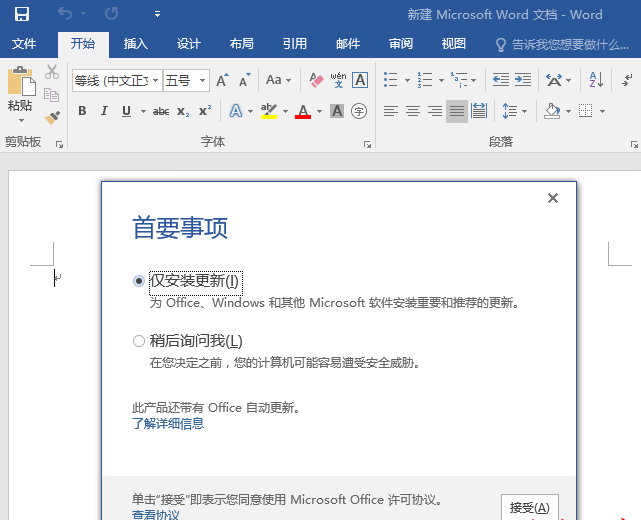
Task: Expand the Borders dropdown arrow
Action: (602, 111)
